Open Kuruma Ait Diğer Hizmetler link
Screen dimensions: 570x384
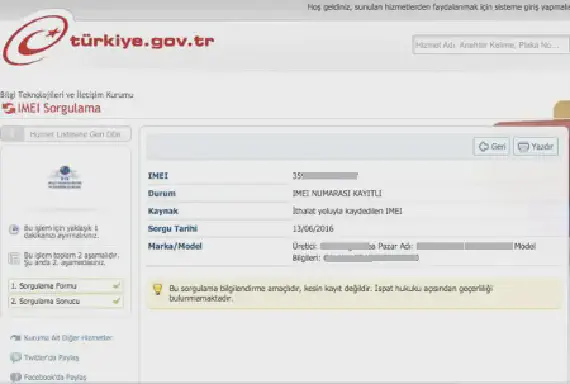coord(68,338)
